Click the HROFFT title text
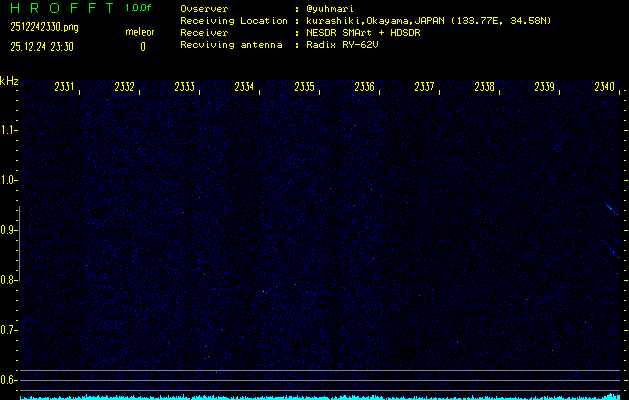Screen dimensions: 629x400 [60, 8]
